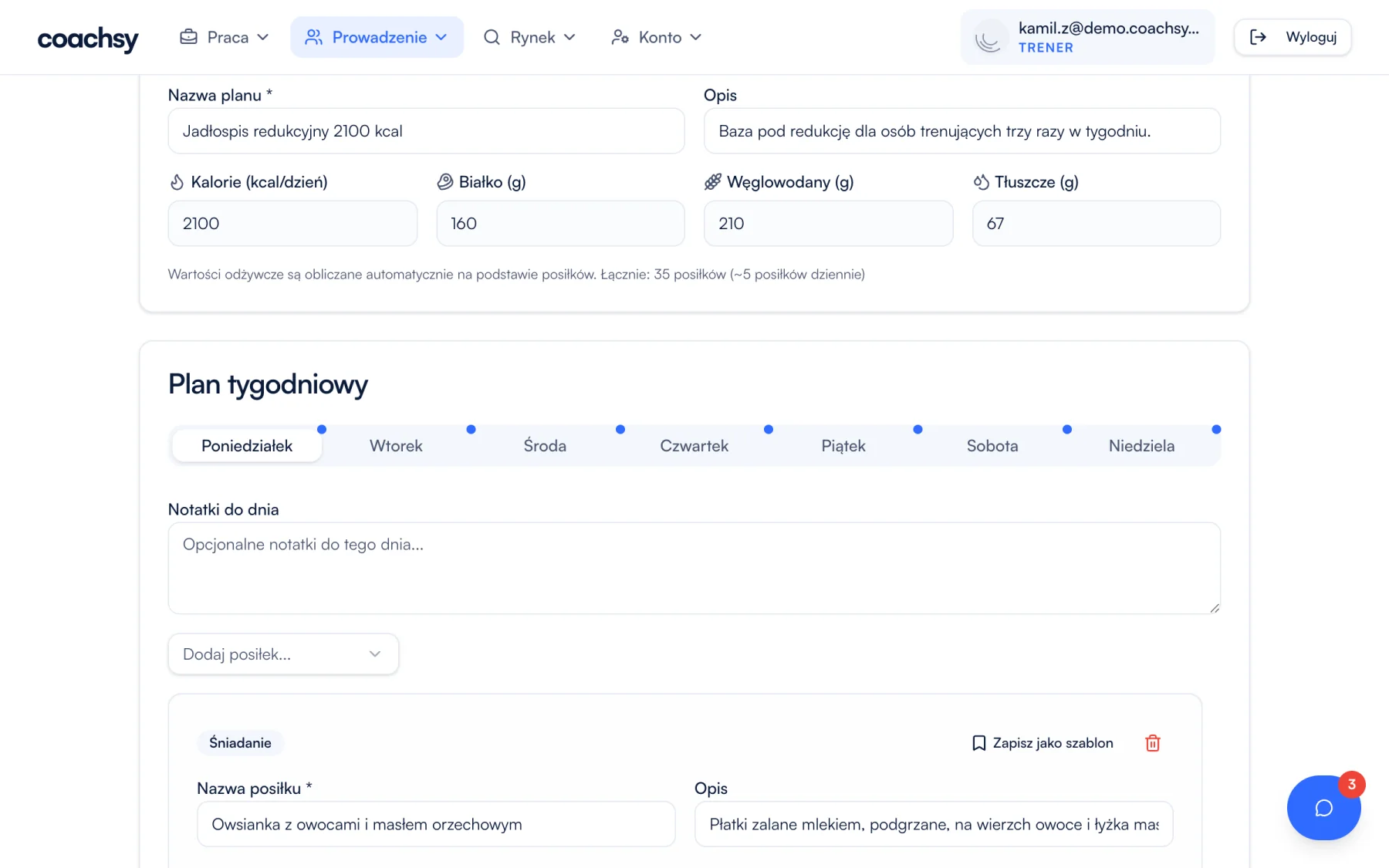Click the Nazwa planu label
Viewport: 1389px width, 868px height.
(x=220, y=96)
